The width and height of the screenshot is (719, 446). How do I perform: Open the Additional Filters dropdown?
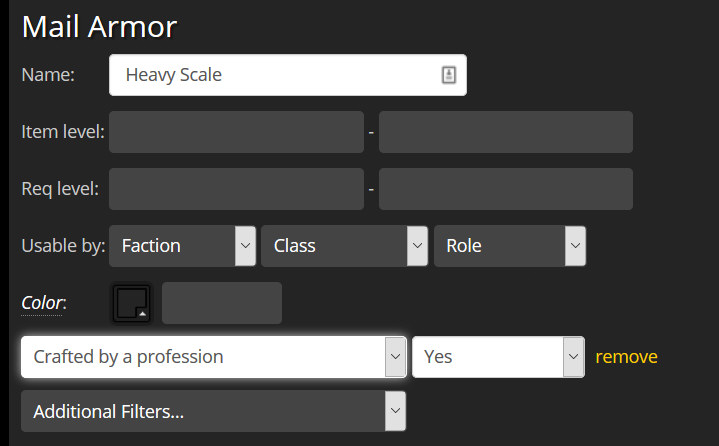(213, 411)
